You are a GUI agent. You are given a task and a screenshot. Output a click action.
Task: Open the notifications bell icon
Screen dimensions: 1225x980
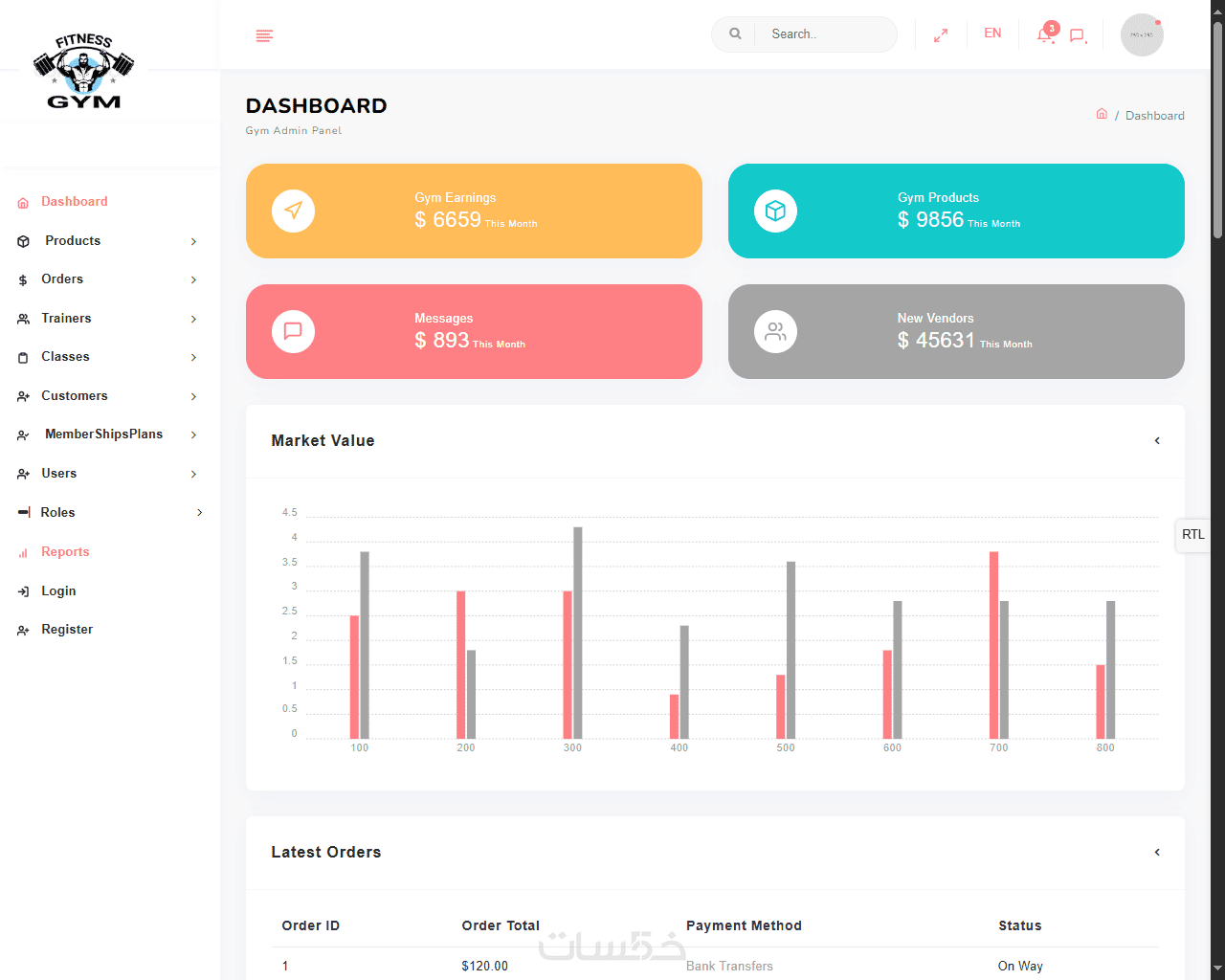pyautogui.click(x=1045, y=34)
